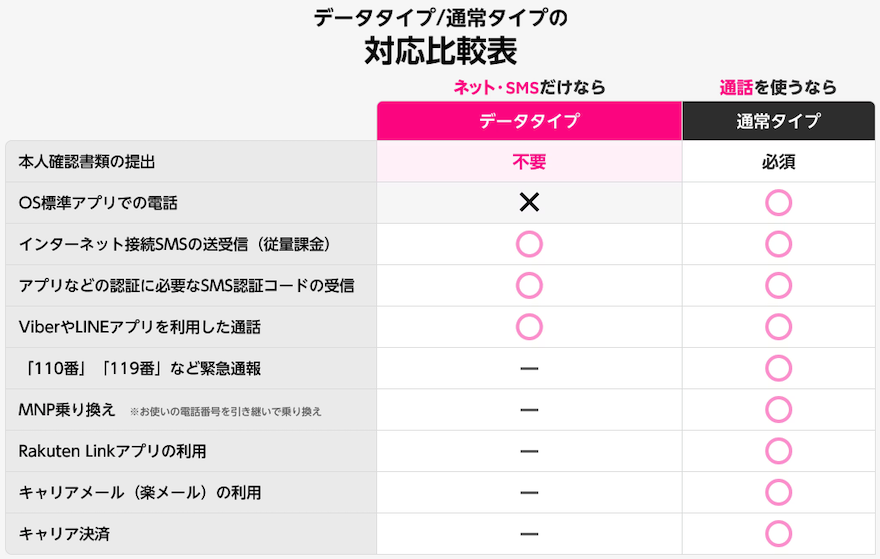880x559 pixels.
Task: Click the 本人確認書類の提出 row label
Action: (x=88, y=162)
